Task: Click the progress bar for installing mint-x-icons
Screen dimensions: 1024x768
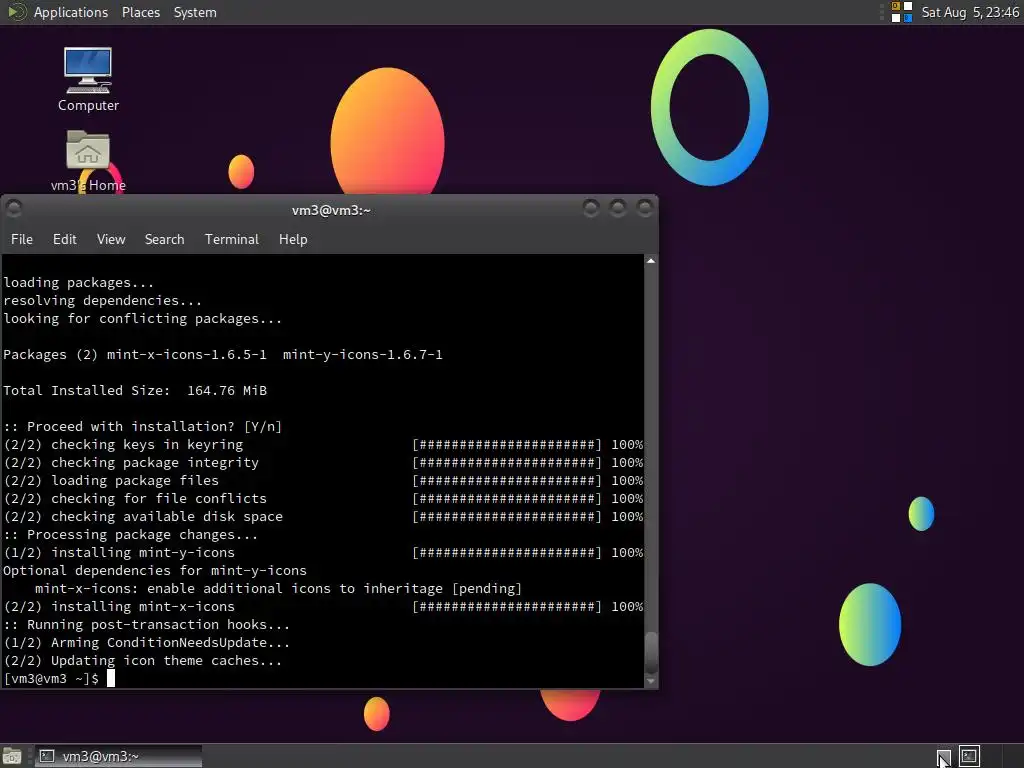Action: pyautogui.click(x=507, y=607)
